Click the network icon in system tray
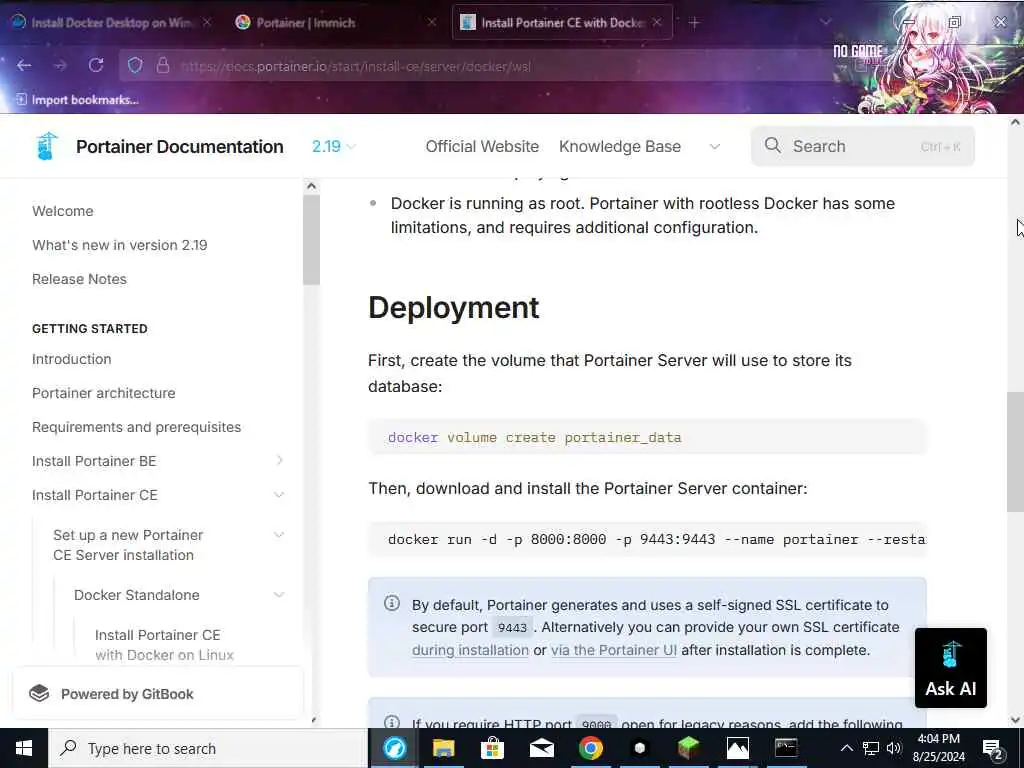This screenshot has width=1024, height=768. pyautogui.click(x=871, y=748)
